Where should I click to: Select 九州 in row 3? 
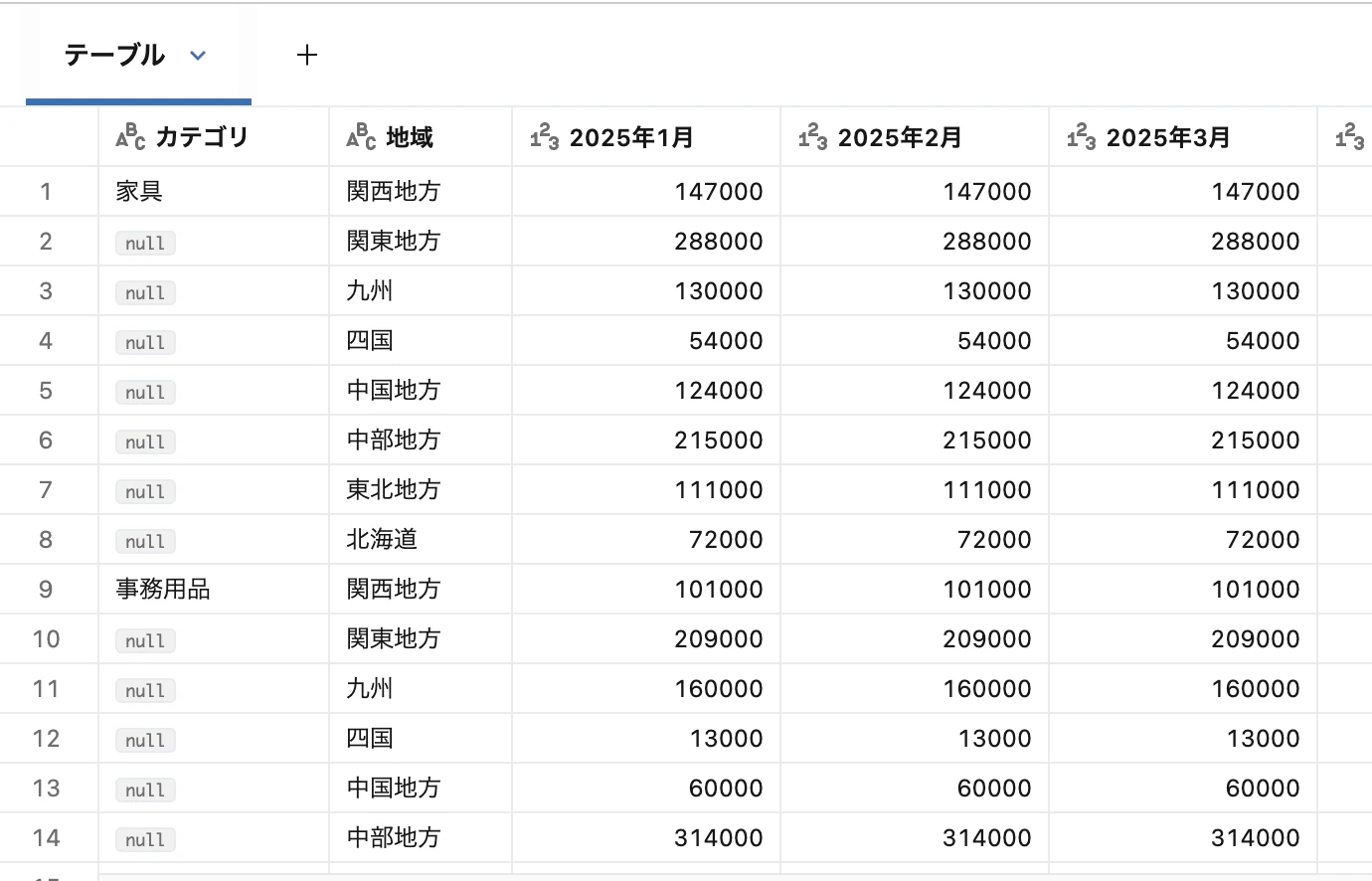coord(421,290)
